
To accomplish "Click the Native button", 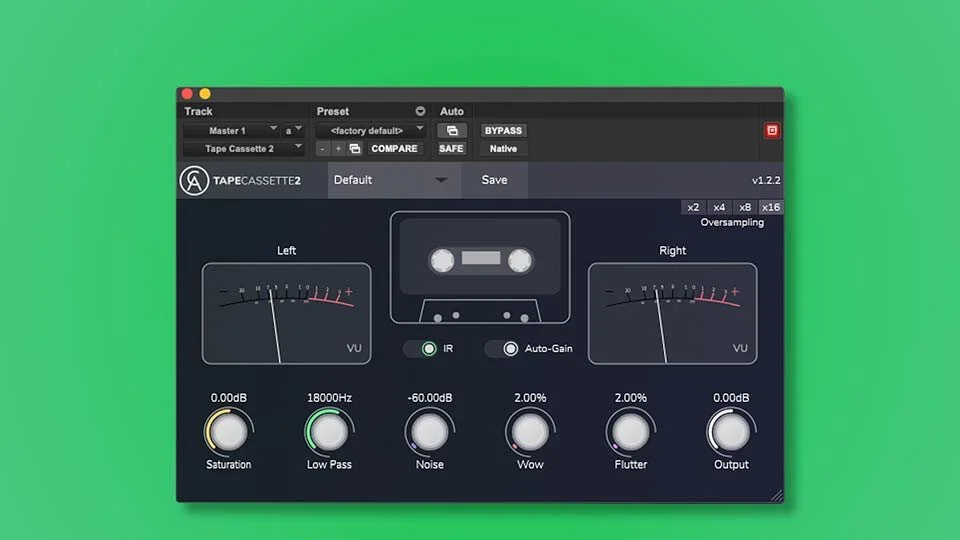I will [503, 149].
